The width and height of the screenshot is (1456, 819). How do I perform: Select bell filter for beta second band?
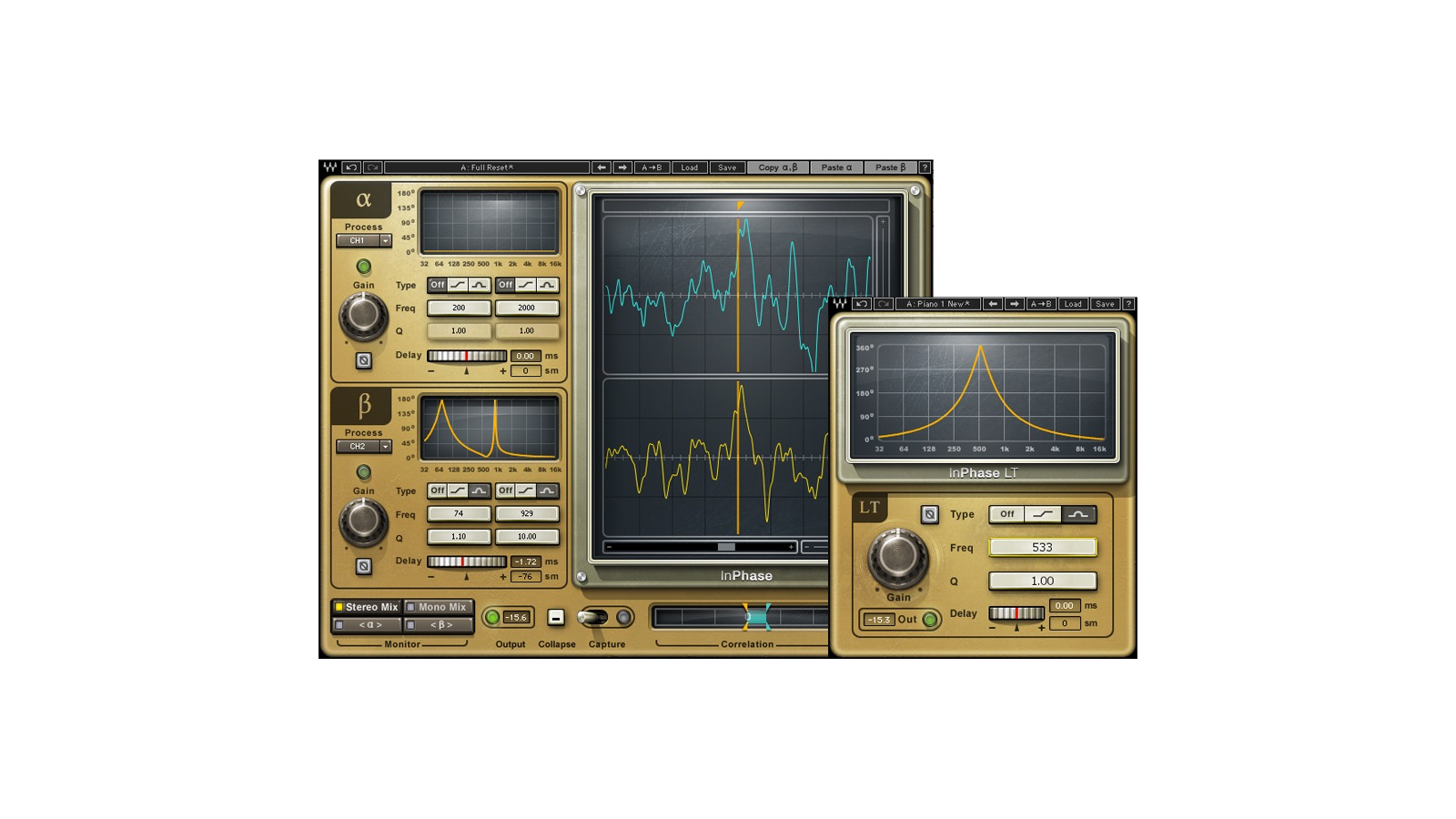548,490
